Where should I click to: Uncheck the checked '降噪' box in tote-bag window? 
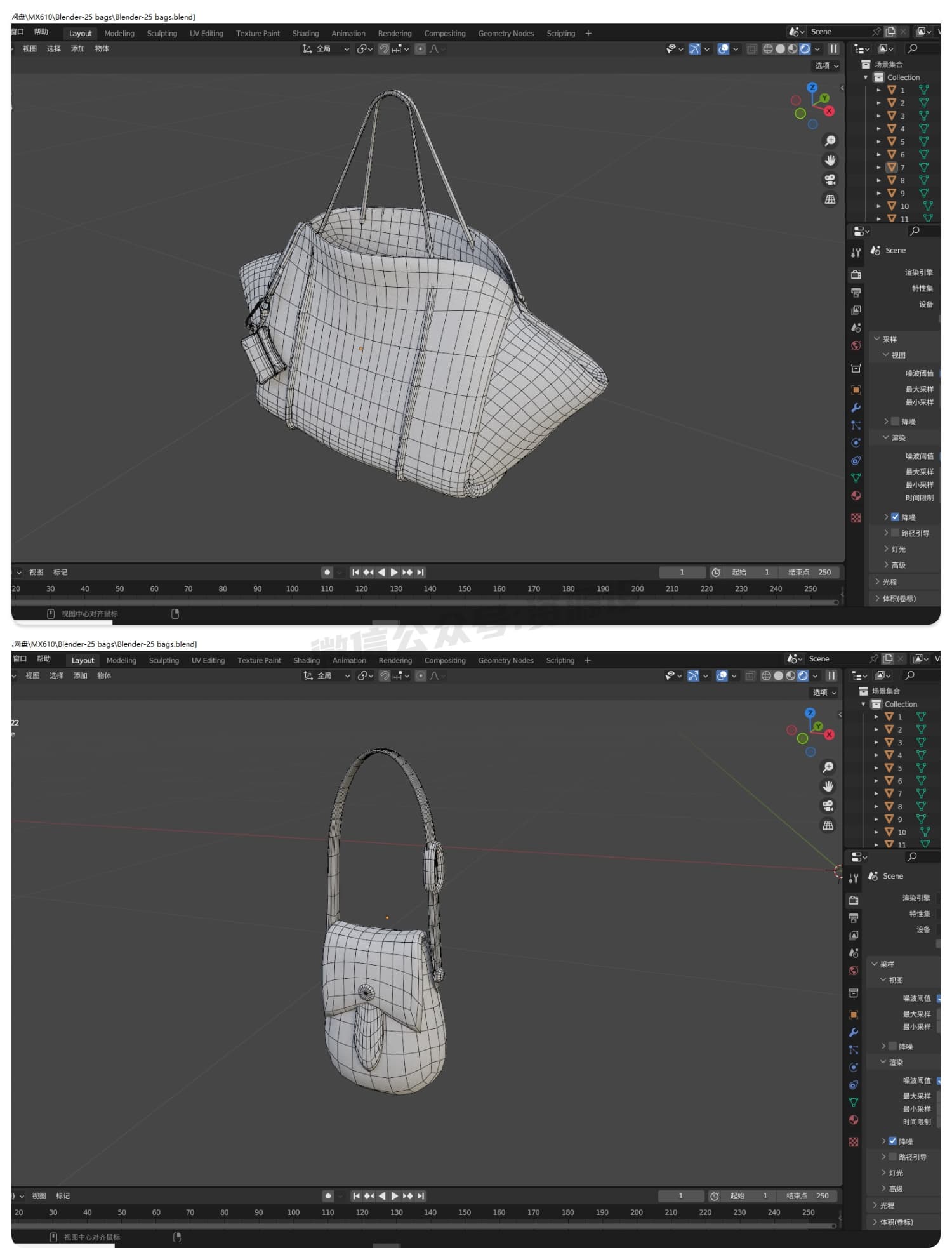pos(895,517)
